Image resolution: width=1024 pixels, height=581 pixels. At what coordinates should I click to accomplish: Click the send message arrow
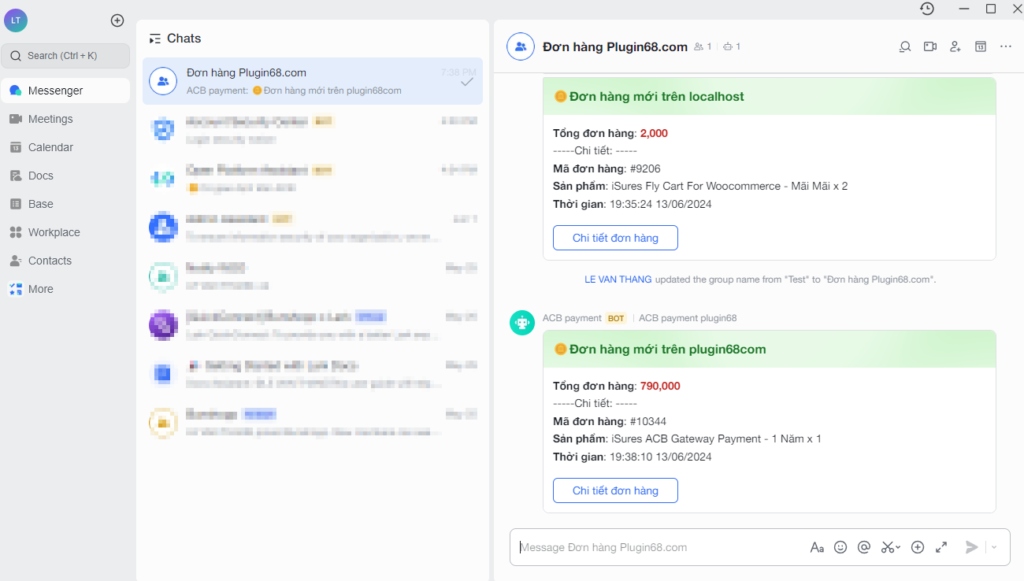click(x=972, y=547)
